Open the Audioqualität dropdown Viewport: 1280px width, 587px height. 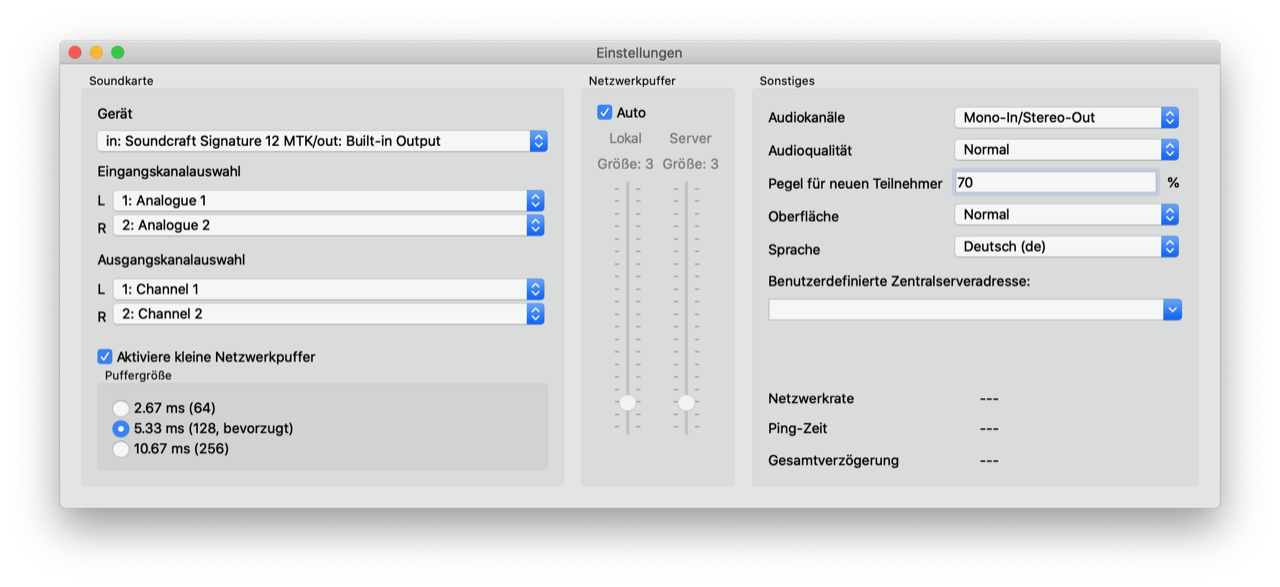(x=1066, y=150)
